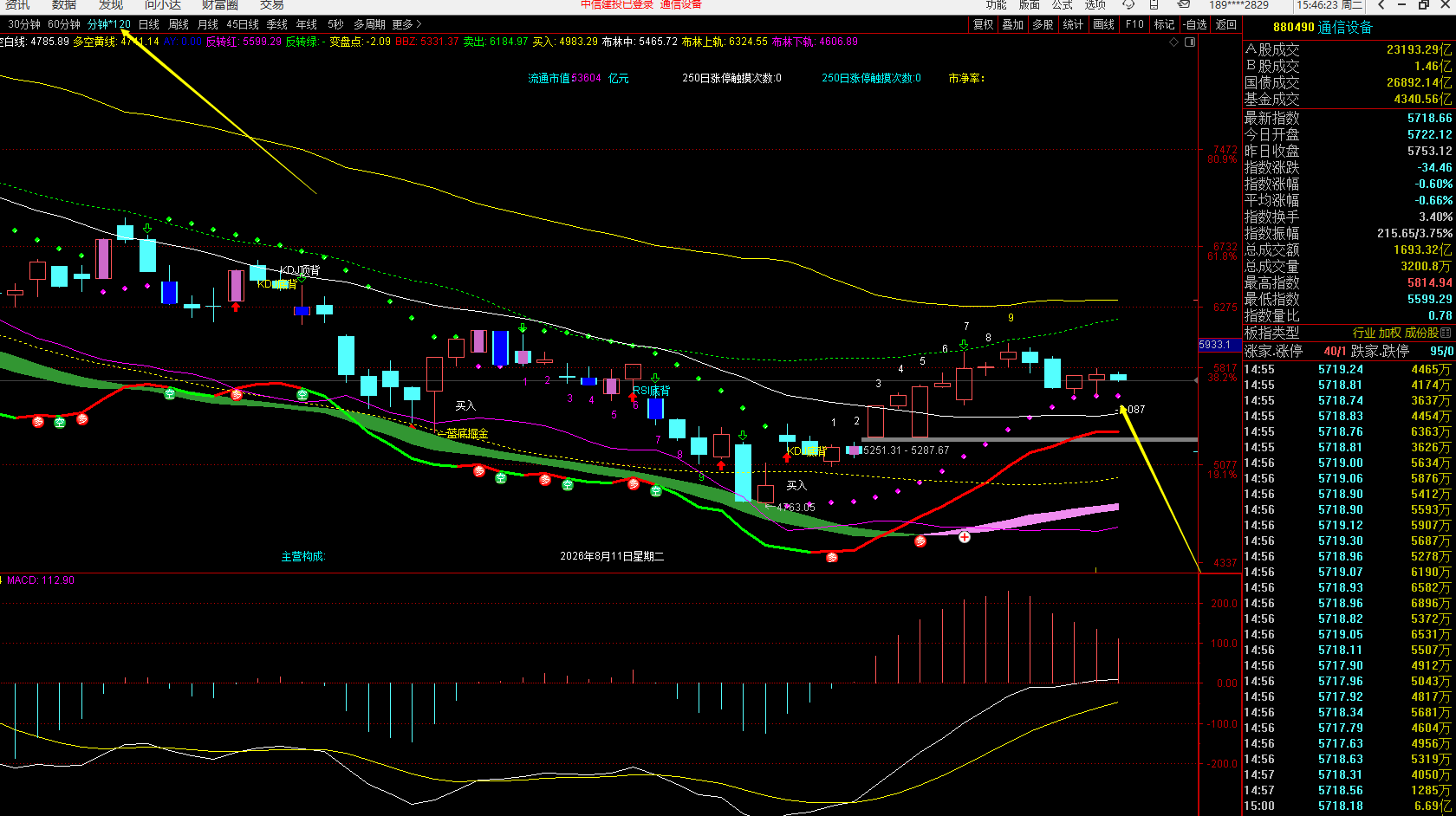Click the 标记 button
1456x816 pixels.
click(1164, 24)
